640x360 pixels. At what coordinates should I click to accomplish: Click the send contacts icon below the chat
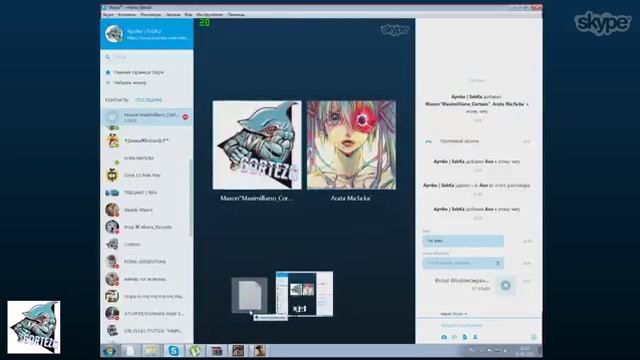coord(475,337)
